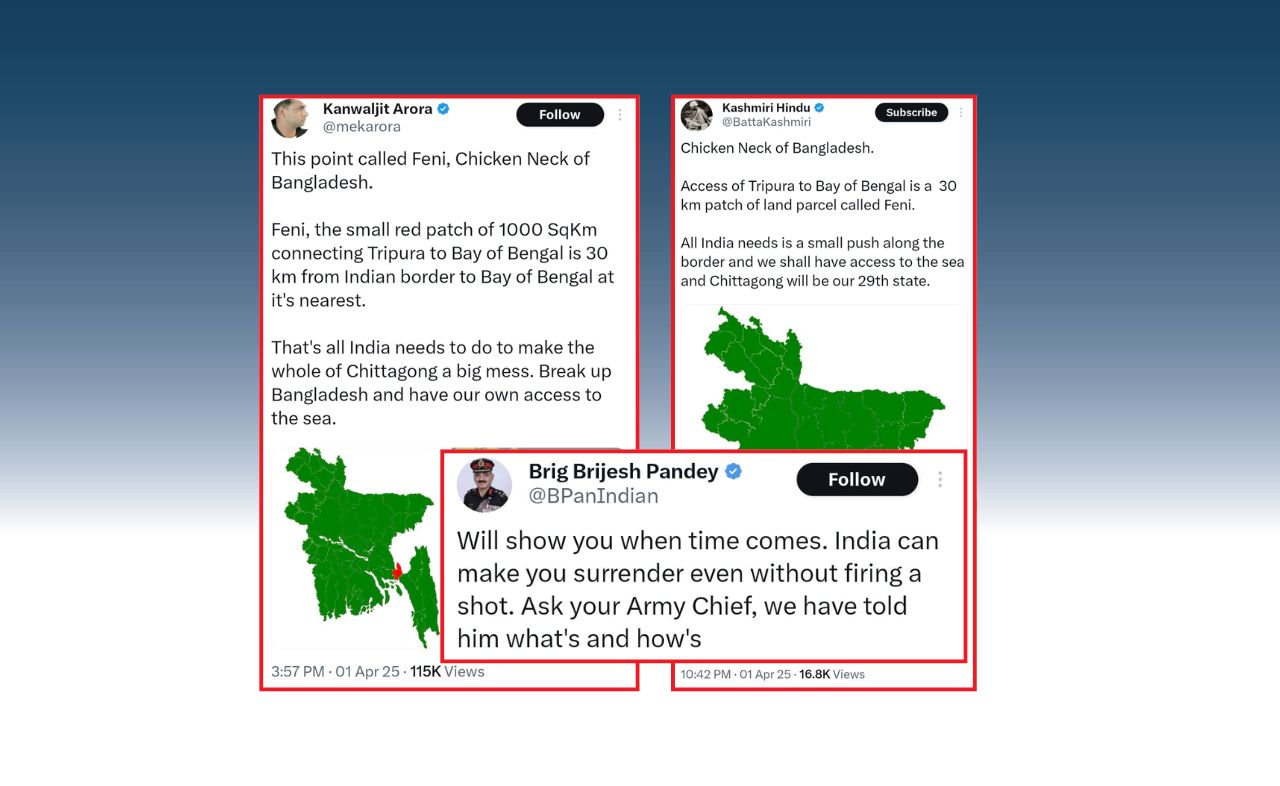Viewport: 1280px width, 786px height.
Task: Click the 10:42 PM 01 Apr 25 timestamp
Action: coord(736,675)
